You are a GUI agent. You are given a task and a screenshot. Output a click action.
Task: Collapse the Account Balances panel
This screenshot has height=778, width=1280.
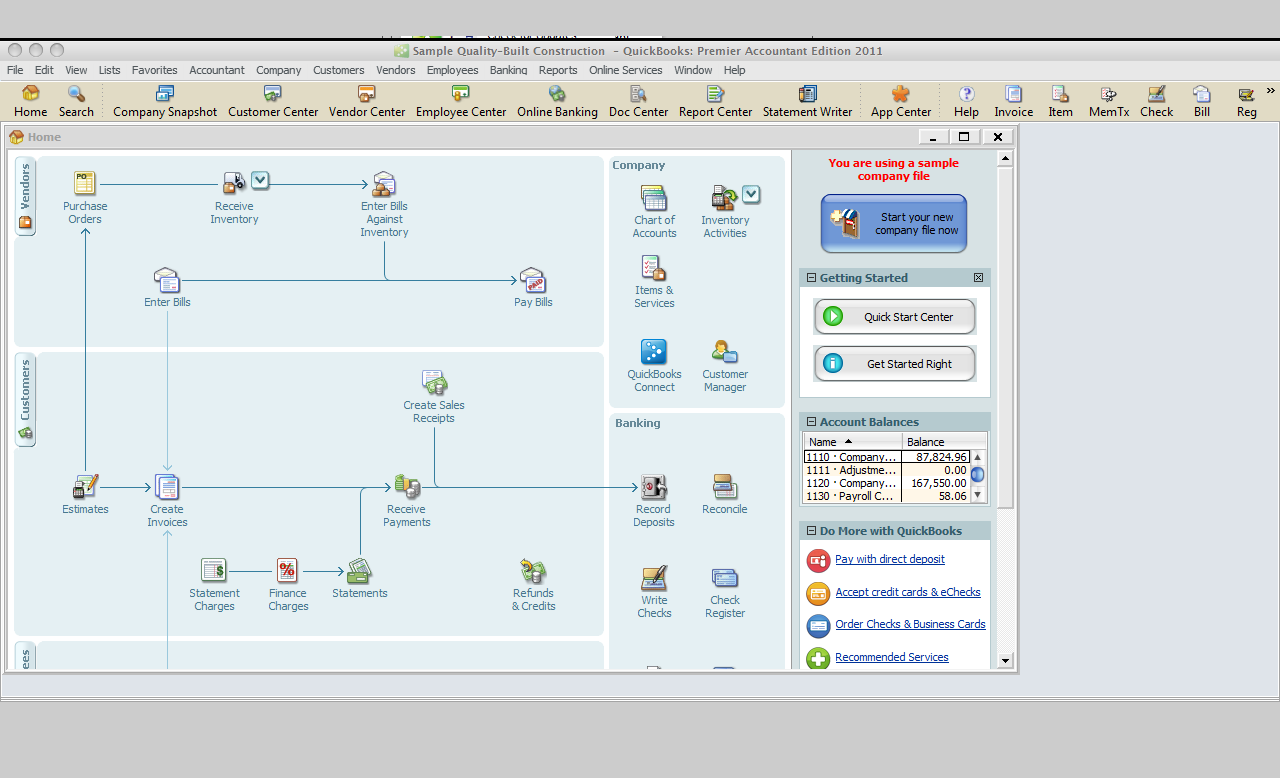click(x=812, y=422)
